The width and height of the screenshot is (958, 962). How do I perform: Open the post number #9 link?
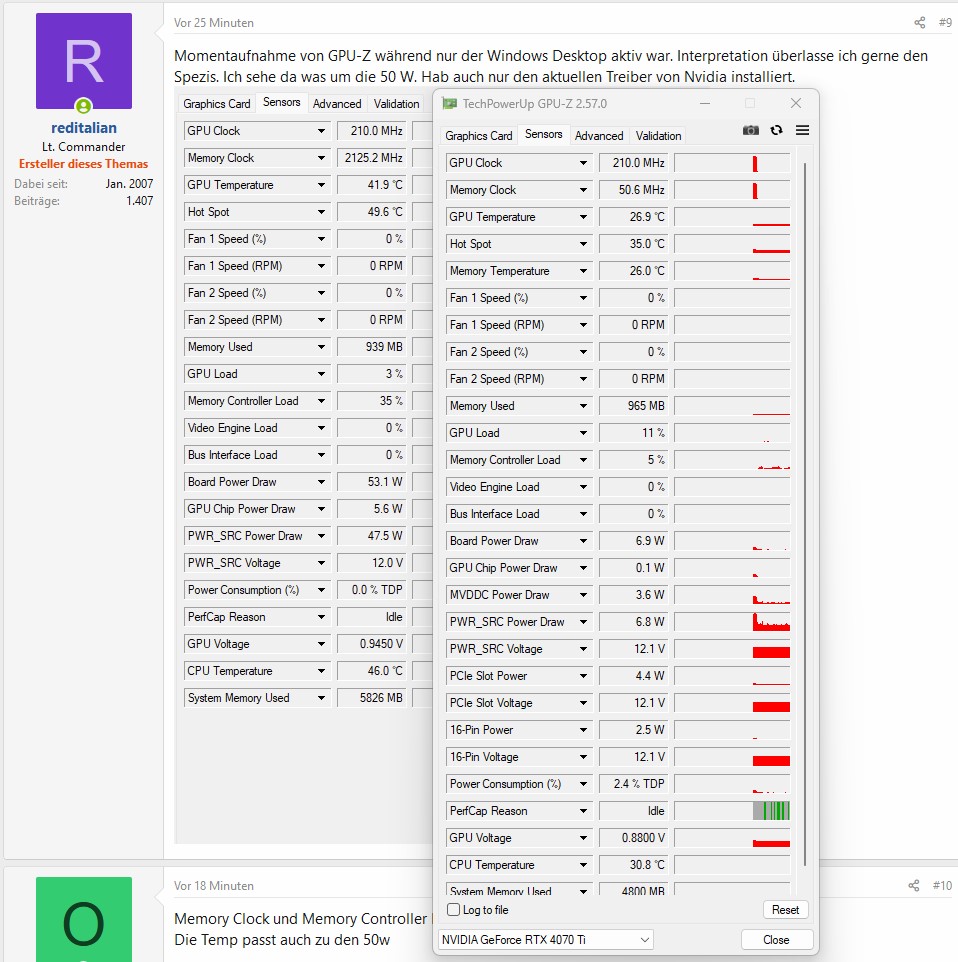pyautogui.click(x=945, y=23)
